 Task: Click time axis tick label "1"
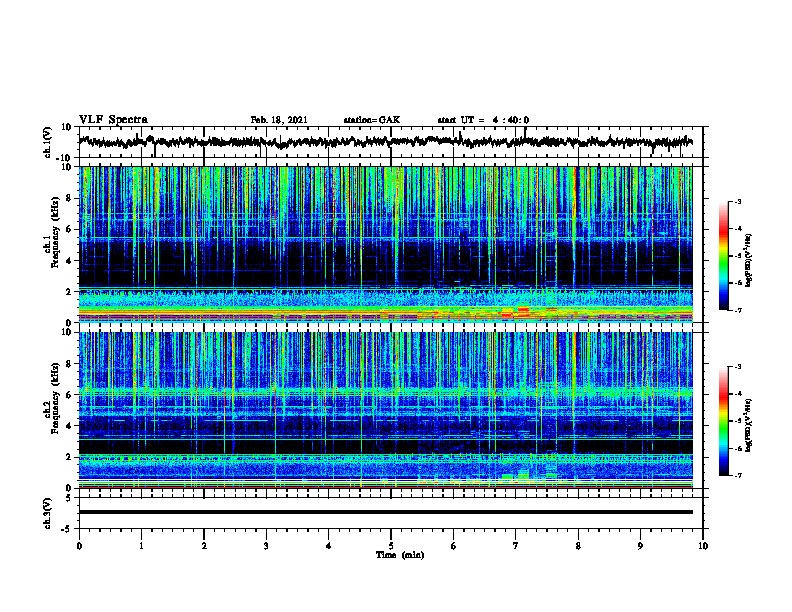pyautogui.click(x=141, y=546)
